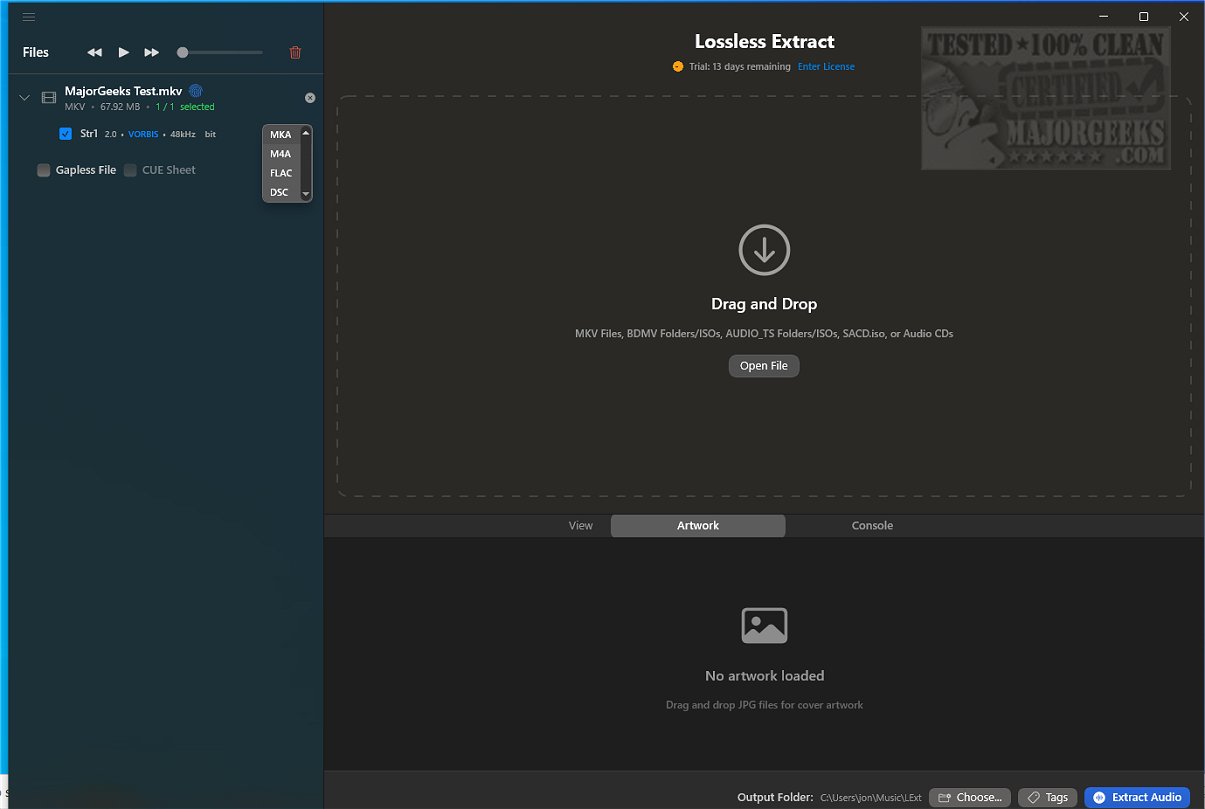Image resolution: width=1205 pixels, height=809 pixels.
Task: Click the Enter License link
Action: point(826,67)
